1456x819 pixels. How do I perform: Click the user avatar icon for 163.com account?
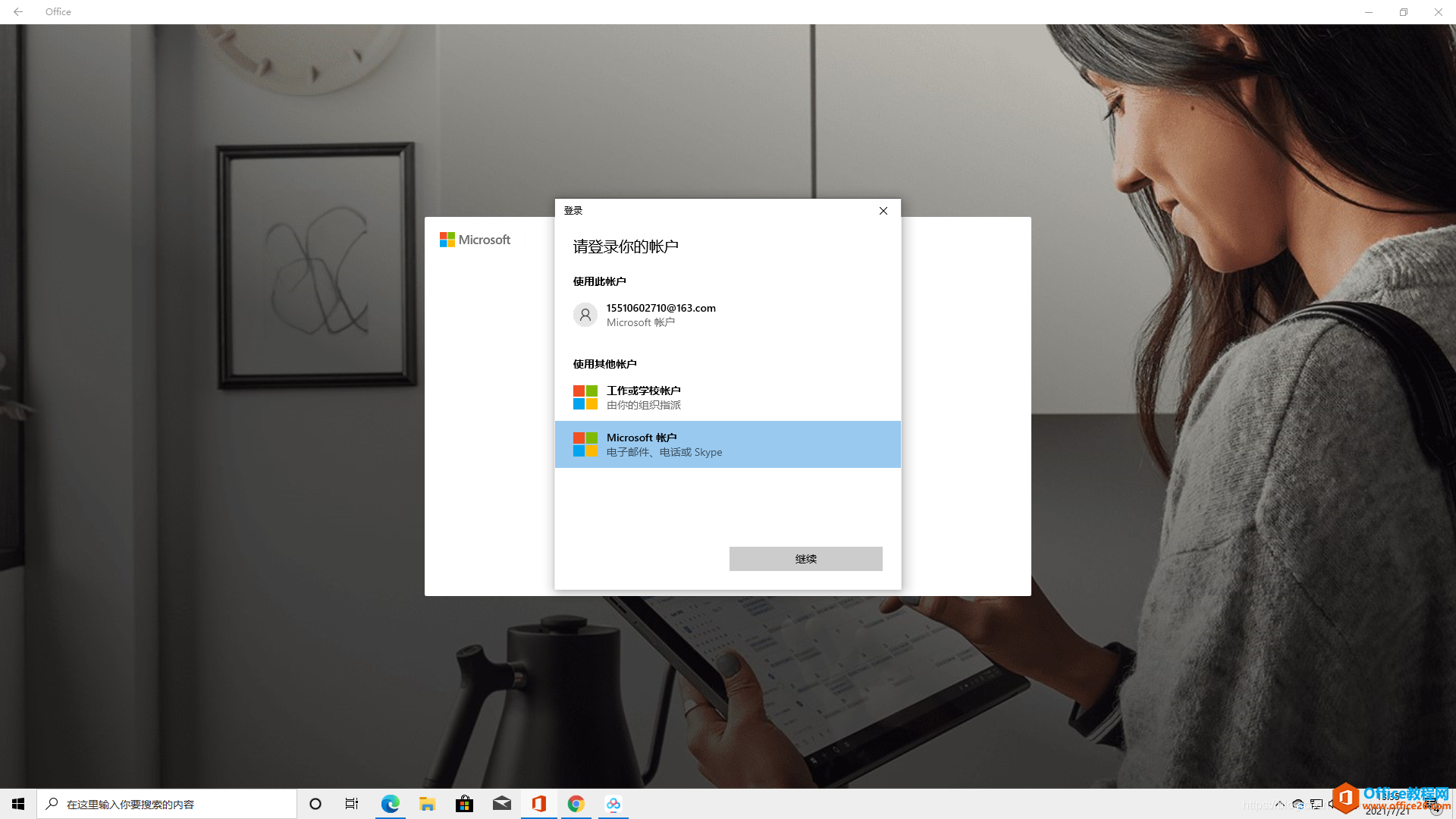[585, 315]
